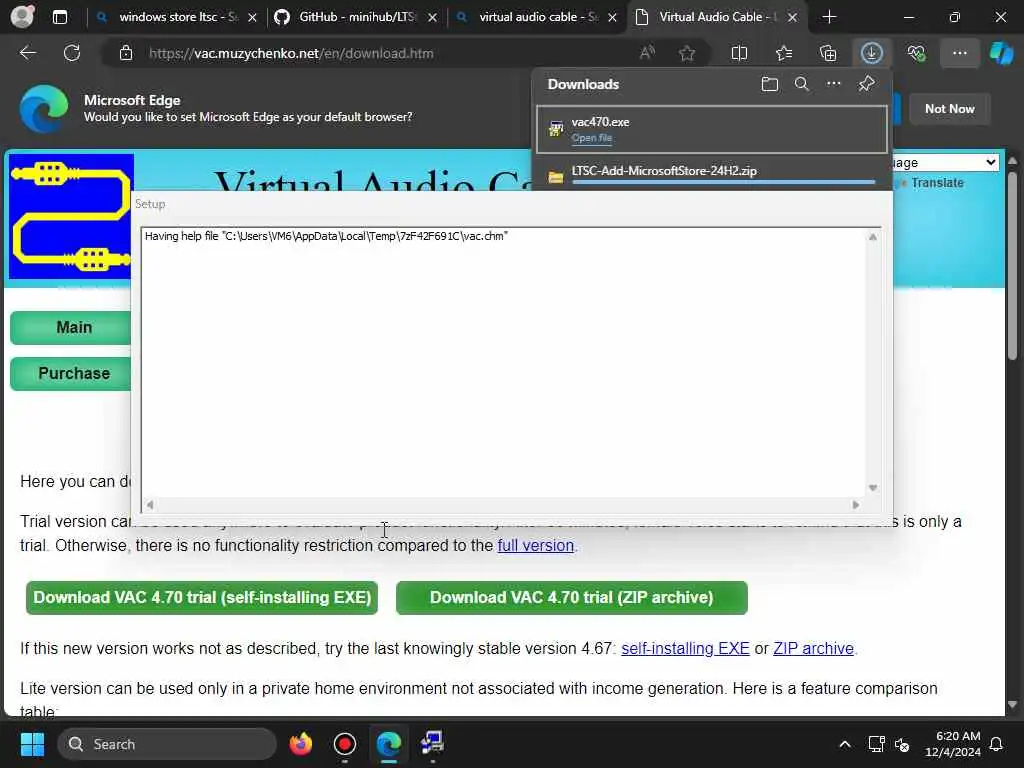
Task: Click the profile avatar icon
Action: click(x=22, y=16)
